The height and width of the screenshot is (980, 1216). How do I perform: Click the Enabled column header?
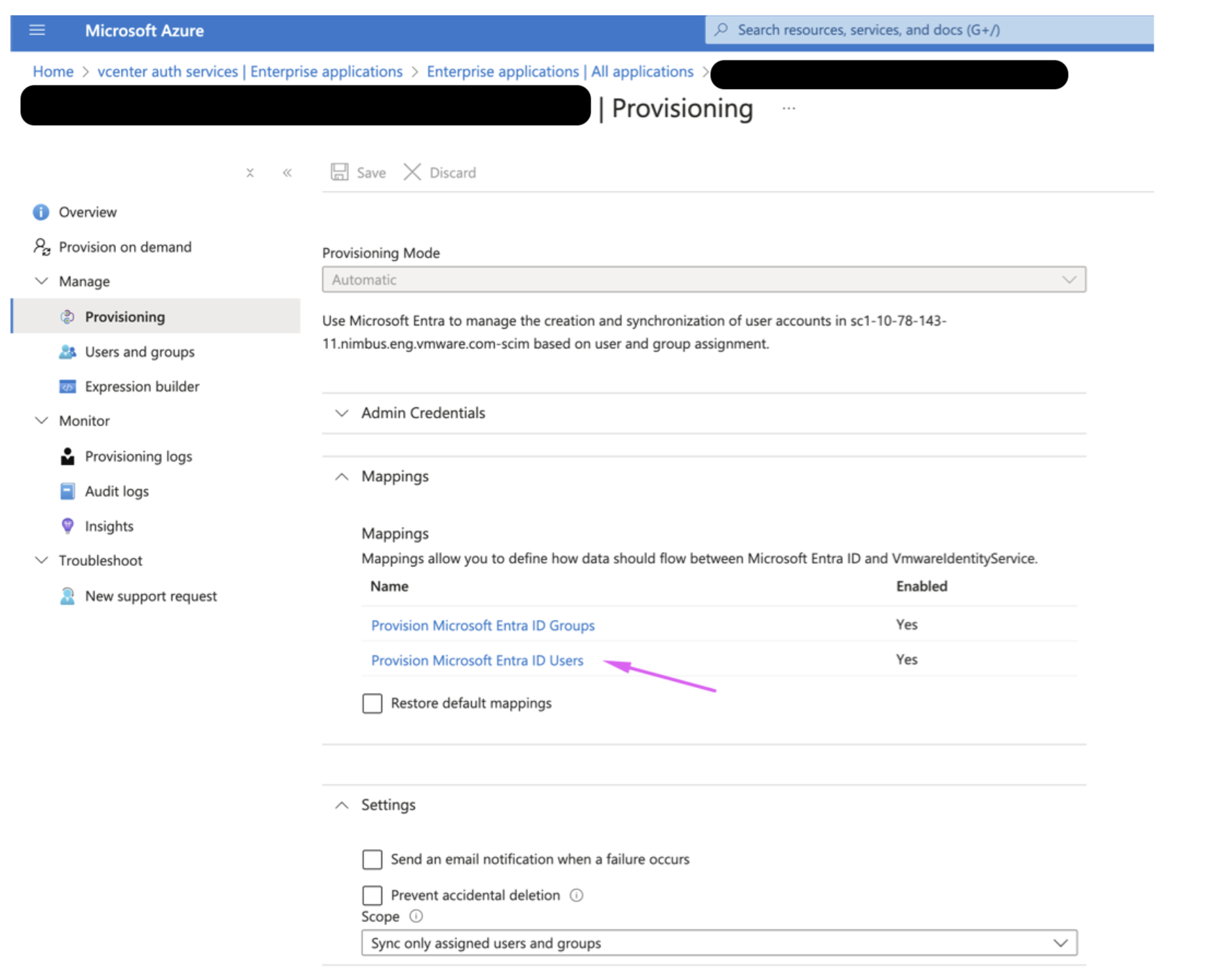(921, 587)
